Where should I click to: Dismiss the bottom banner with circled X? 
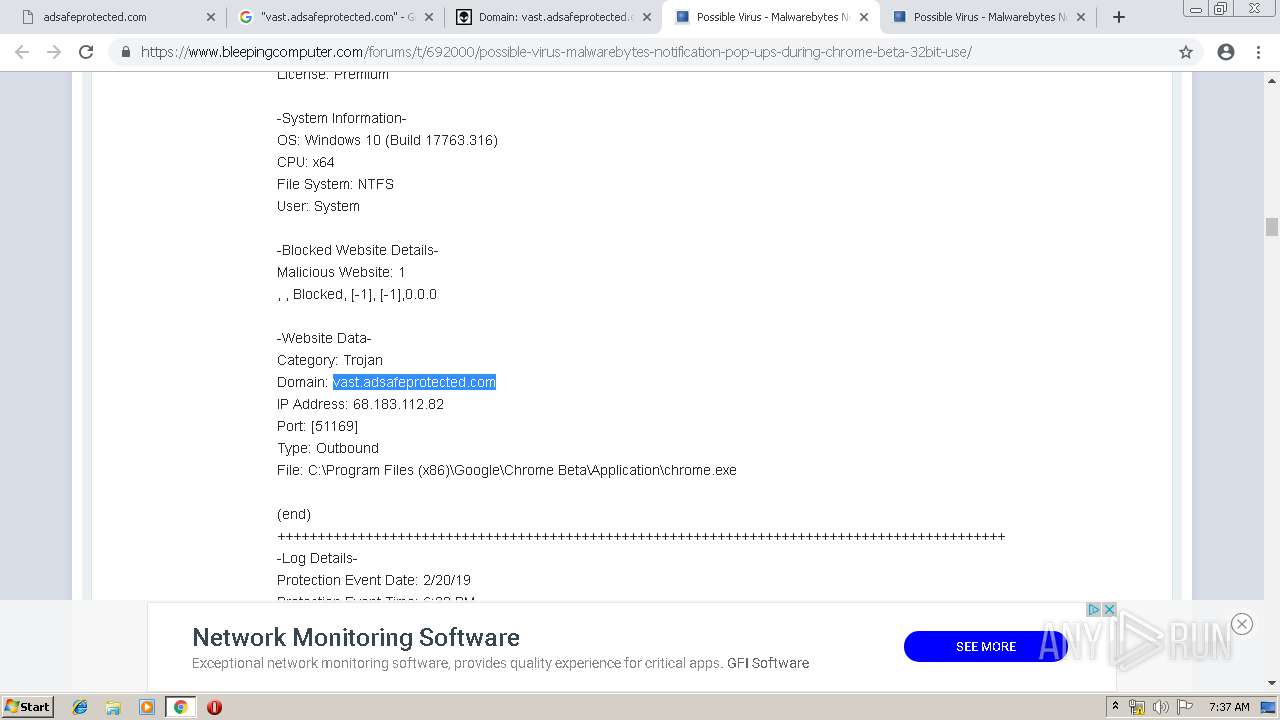click(x=1242, y=624)
